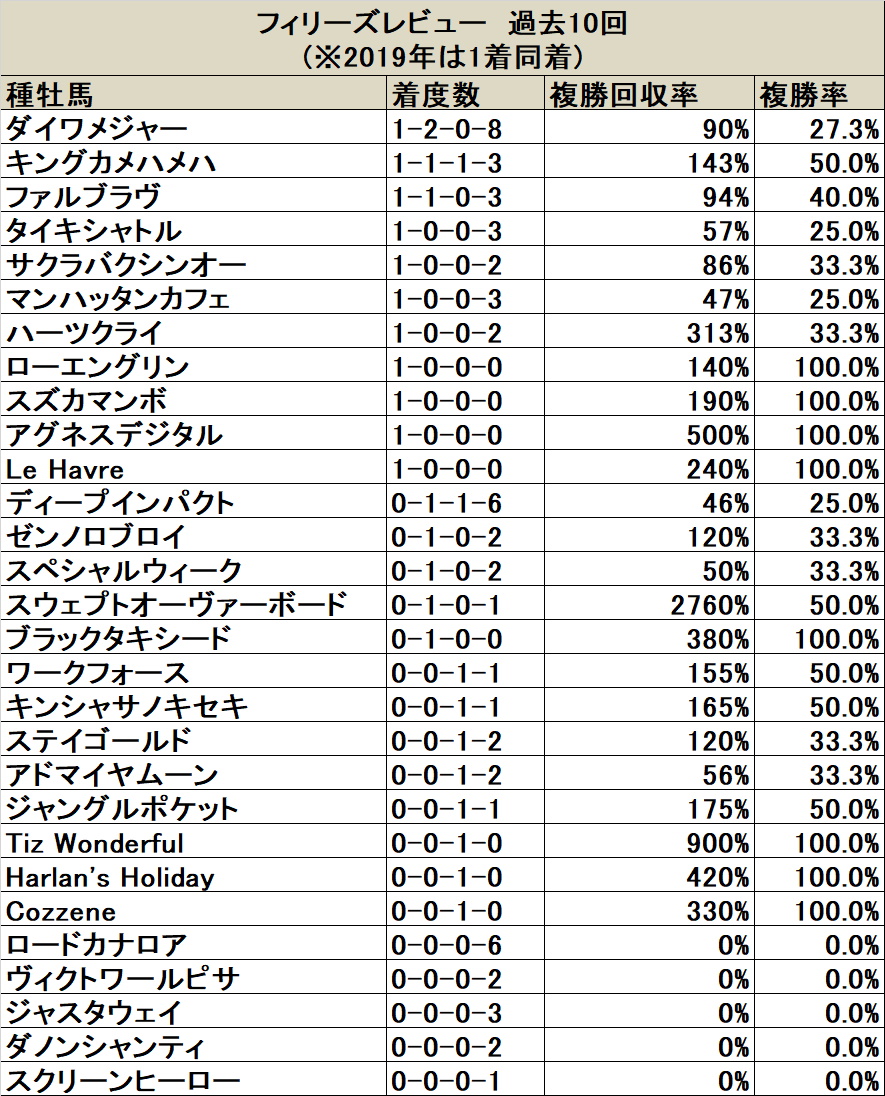The image size is (885, 1096).
Task: Click the 500% cell for アグネスデジタル
Action: pos(649,435)
